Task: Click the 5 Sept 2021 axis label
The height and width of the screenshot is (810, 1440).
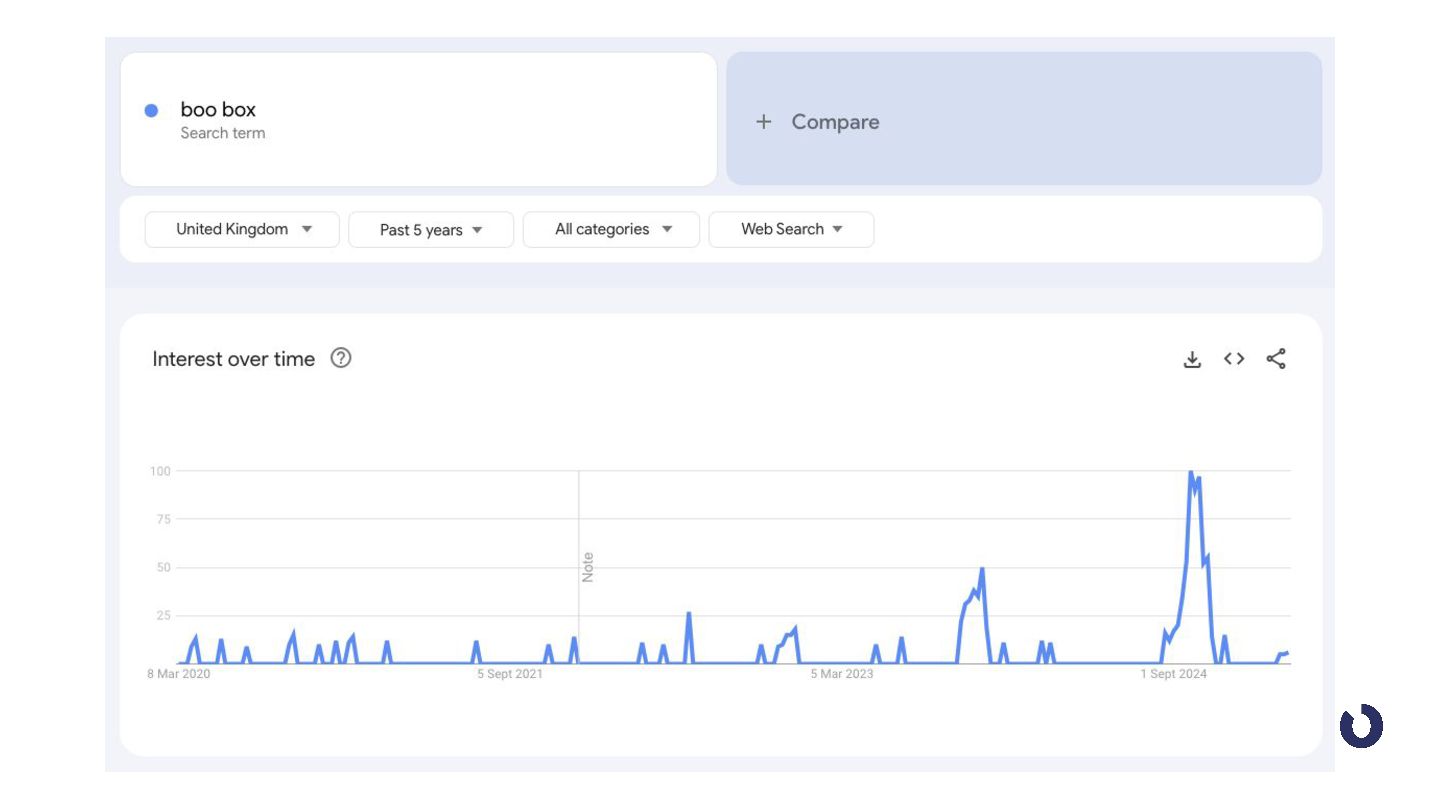Action: pyautogui.click(x=510, y=674)
